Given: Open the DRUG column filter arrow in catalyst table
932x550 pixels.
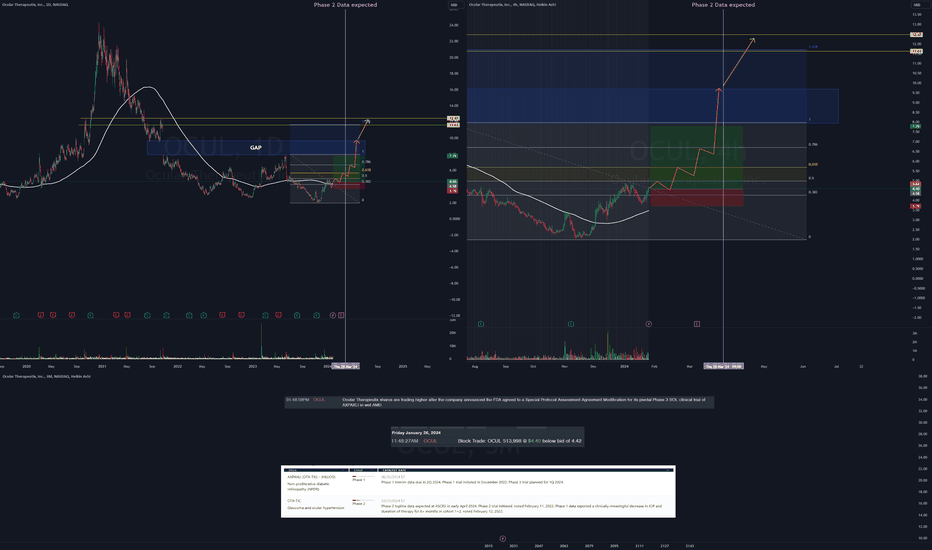Looking at the screenshot, I should coord(344,470).
